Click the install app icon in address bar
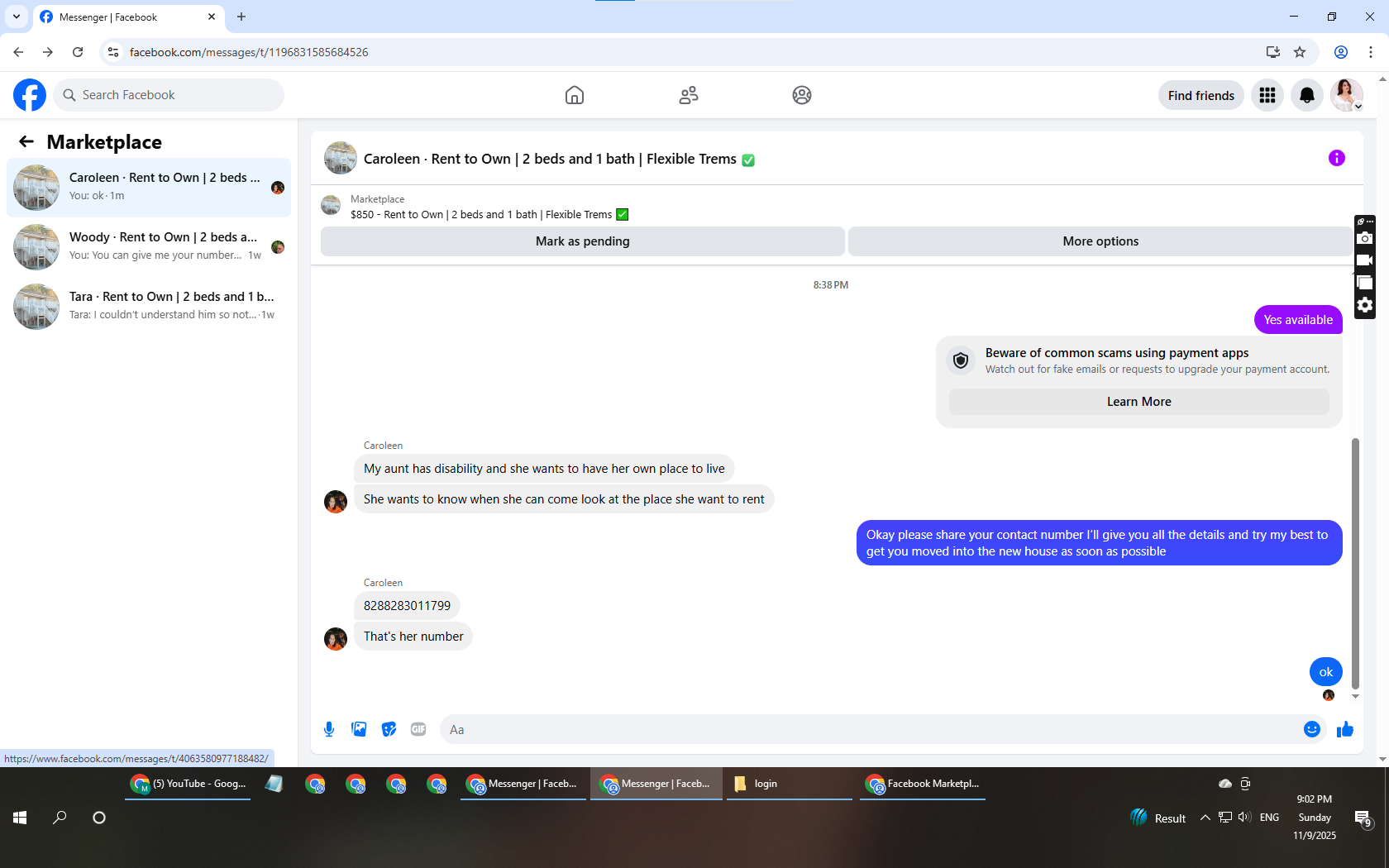 (1273, 52)
